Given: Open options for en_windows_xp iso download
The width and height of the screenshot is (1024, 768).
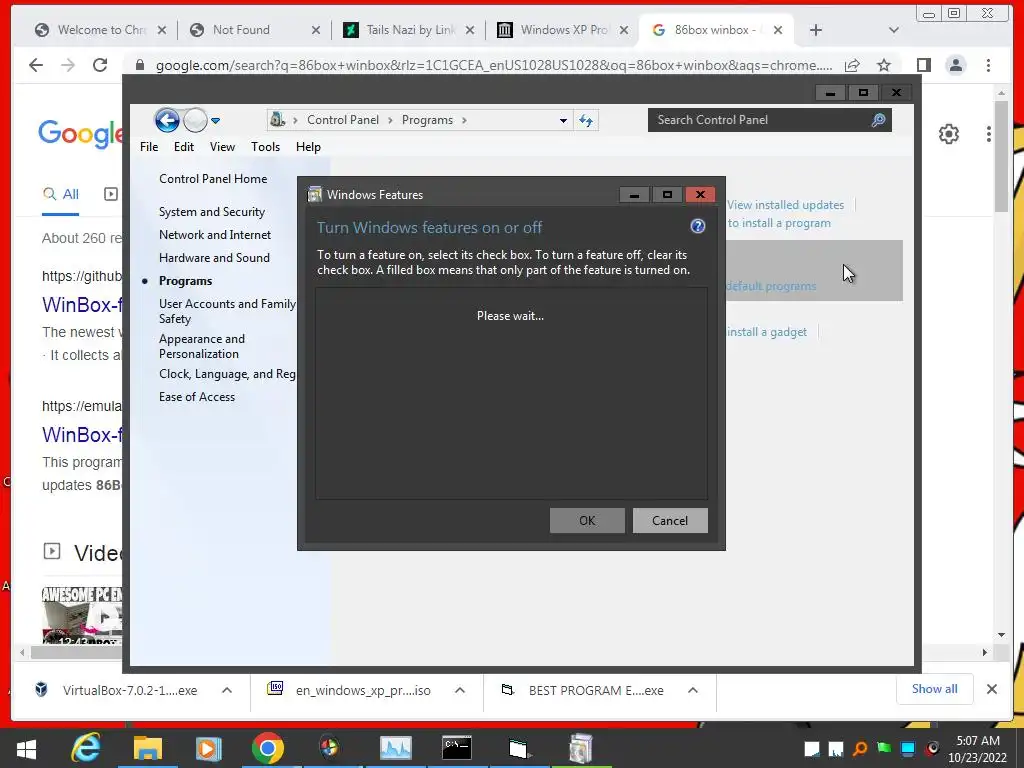Looking at the screenshot, I should click(460, 690).
